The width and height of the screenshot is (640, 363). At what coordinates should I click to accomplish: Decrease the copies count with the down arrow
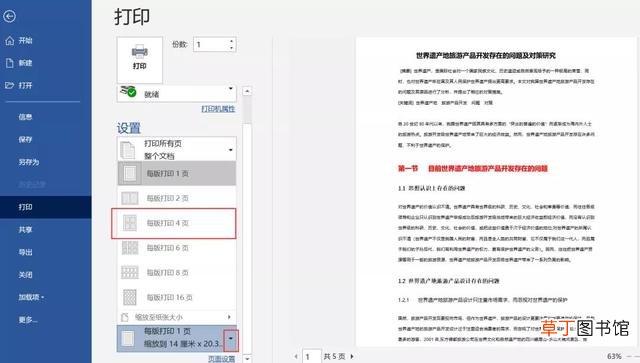(x=231, y=48)
